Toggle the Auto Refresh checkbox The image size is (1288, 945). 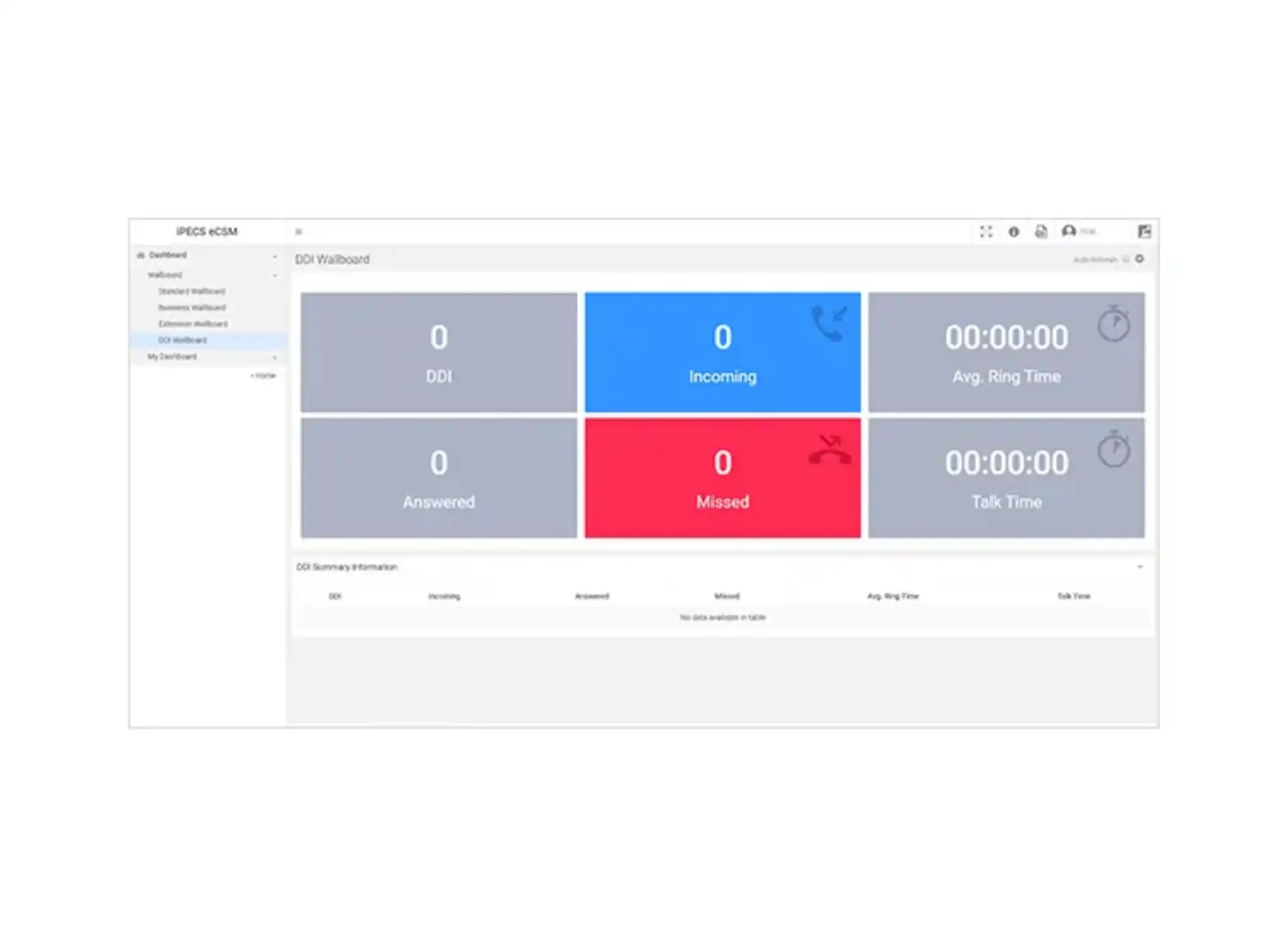pos(1126,260)
